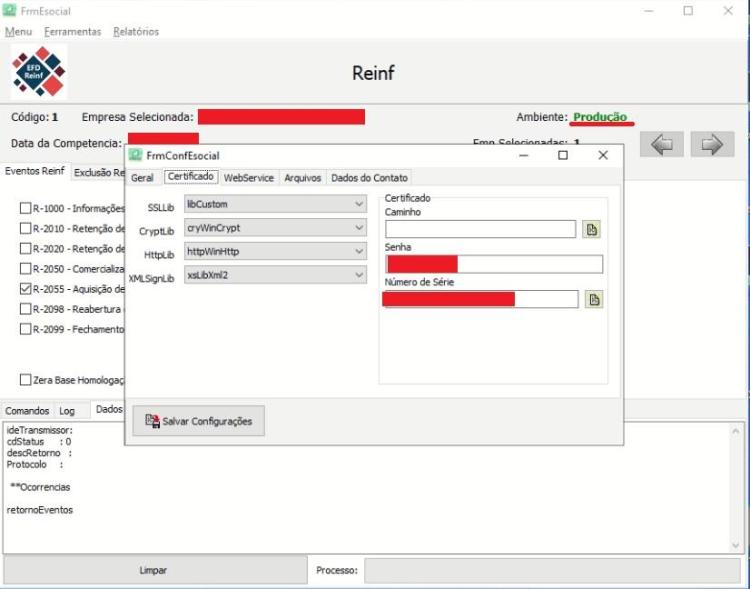Click the retornoEventos line in log
The width and height of the screenshot is (750, 589).
point(40,510)
